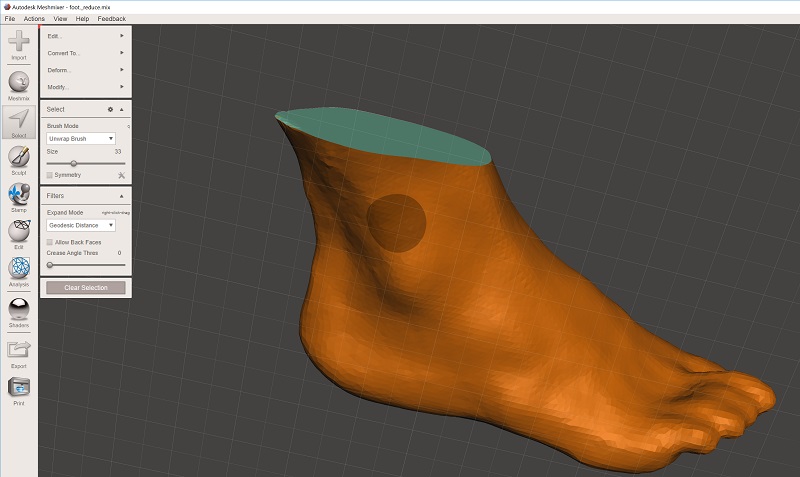Open the Help menu
800x477 pixels.
point(82,18)
